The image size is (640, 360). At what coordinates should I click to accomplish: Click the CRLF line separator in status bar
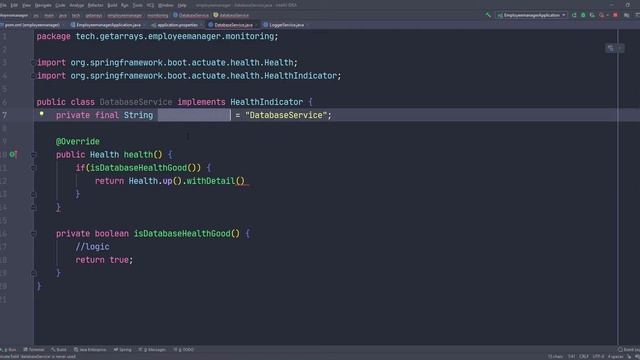coord(584,357)
